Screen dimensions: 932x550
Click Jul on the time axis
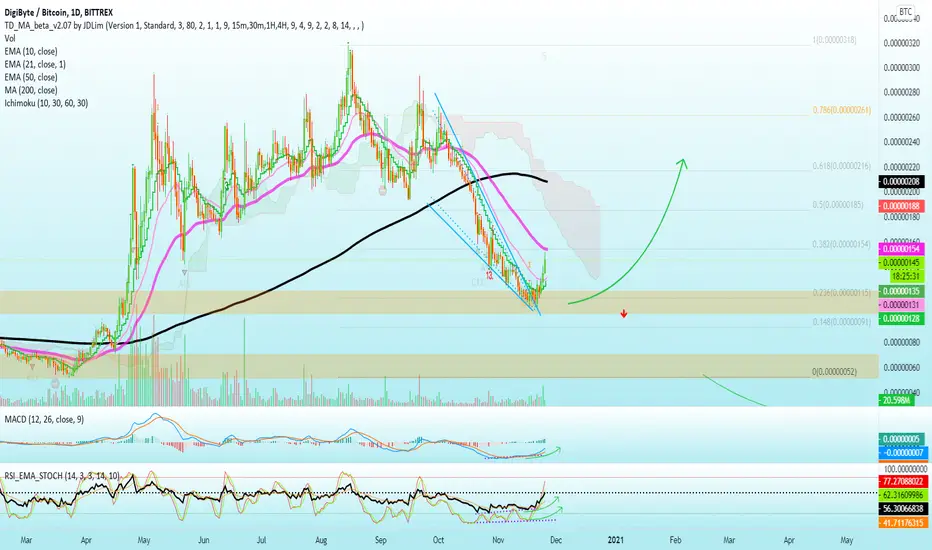pyautogui.click(x=262, y=540)
